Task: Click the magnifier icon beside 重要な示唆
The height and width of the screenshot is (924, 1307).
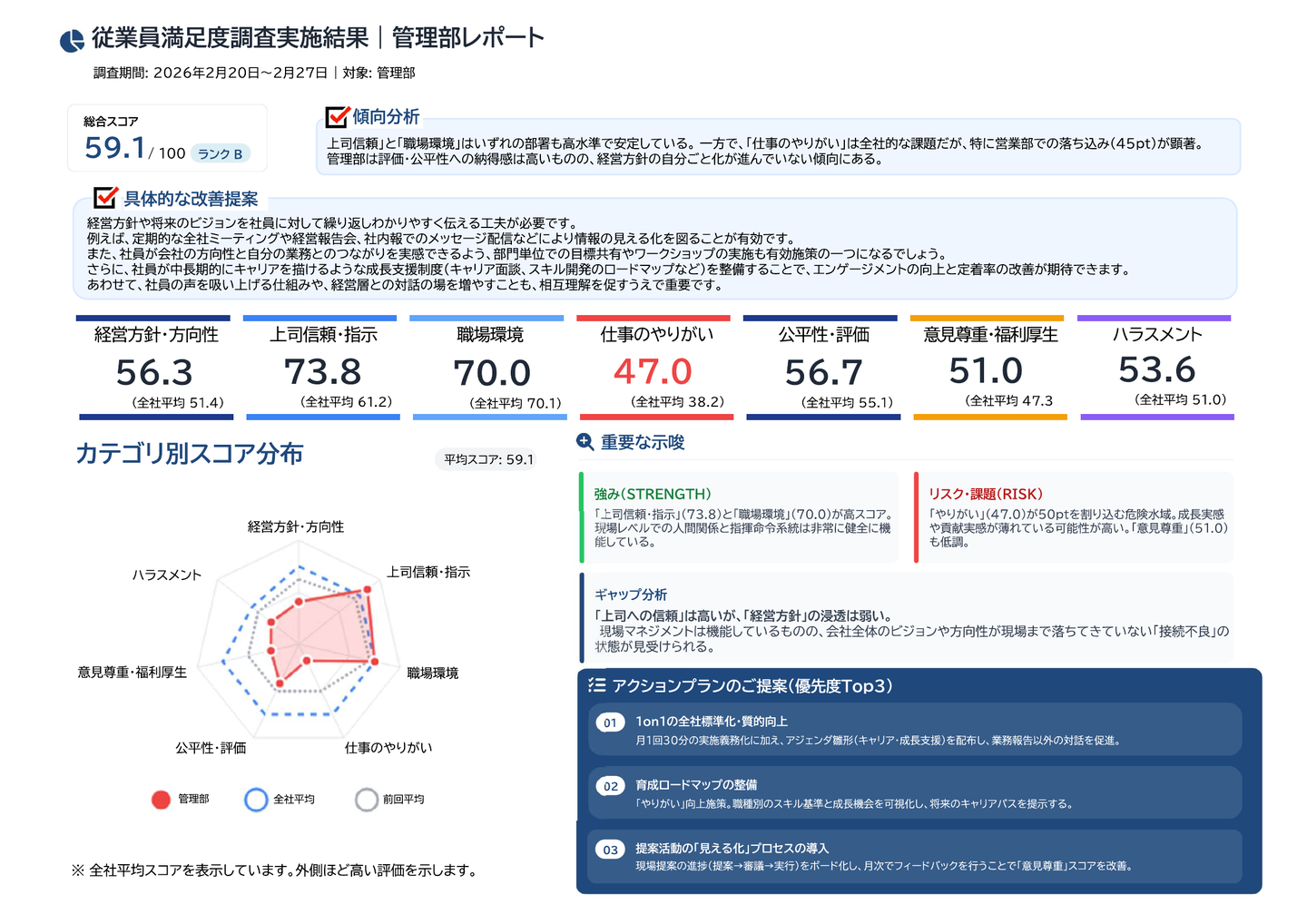Action: point(585,442)
